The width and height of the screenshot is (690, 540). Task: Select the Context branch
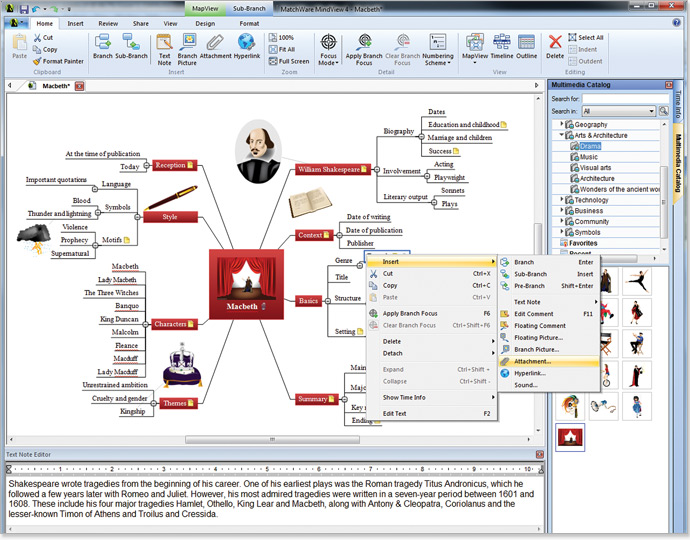[313, 235]
